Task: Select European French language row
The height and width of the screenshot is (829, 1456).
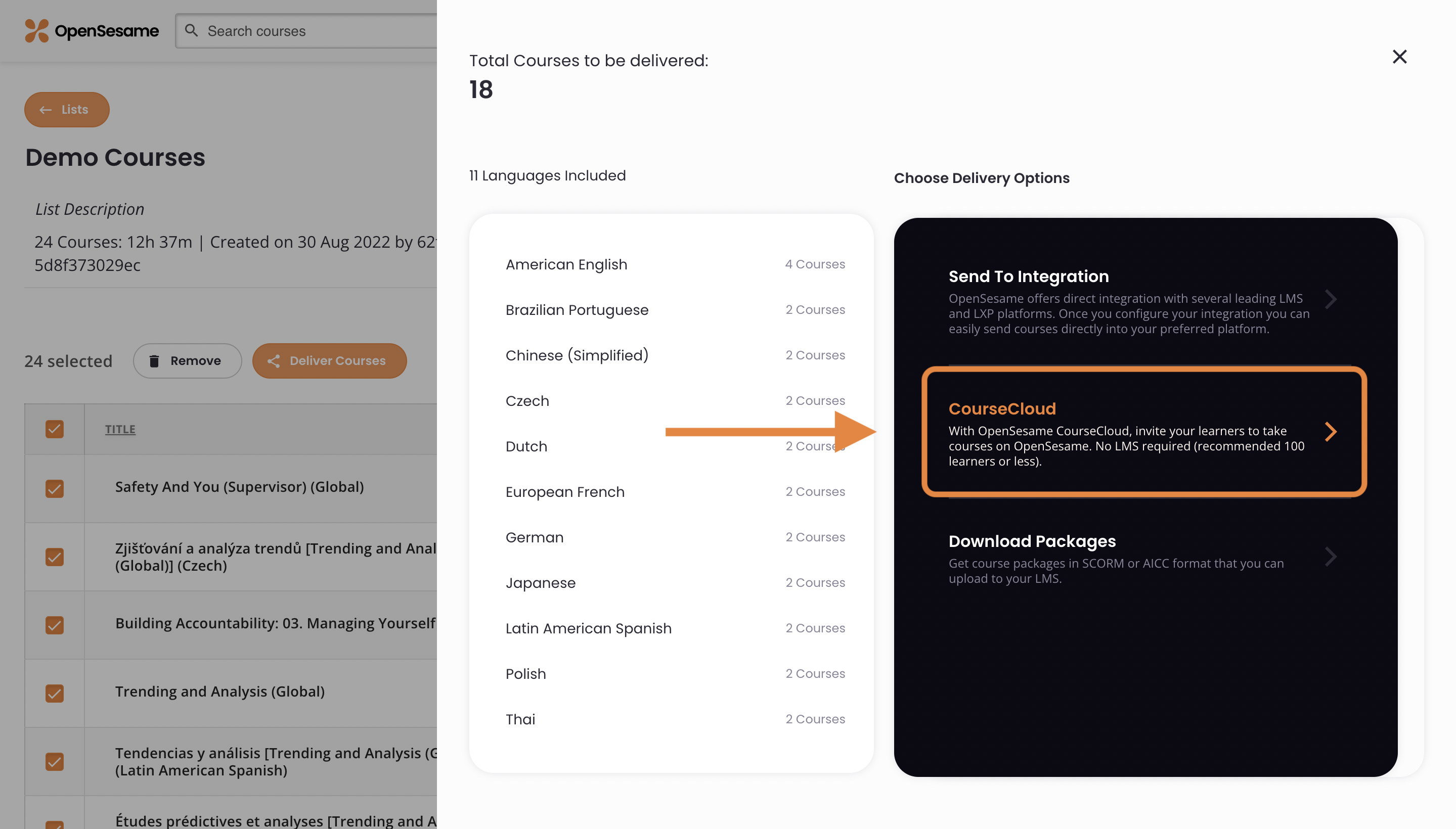Action: [675, 492]
